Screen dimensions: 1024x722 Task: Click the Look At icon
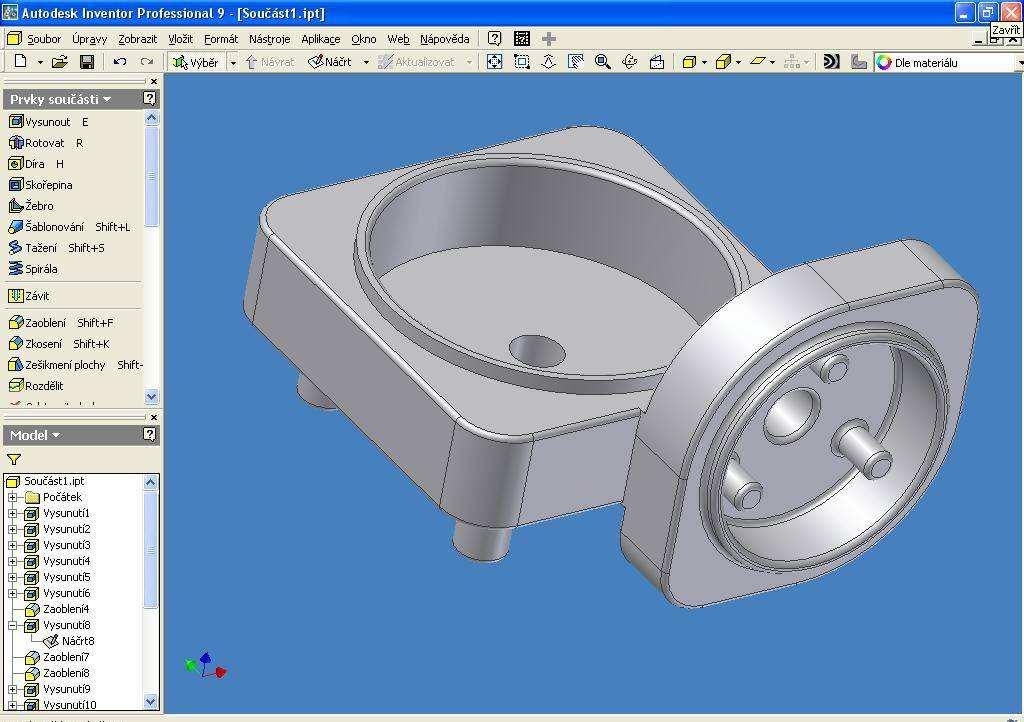click(657, 62)
